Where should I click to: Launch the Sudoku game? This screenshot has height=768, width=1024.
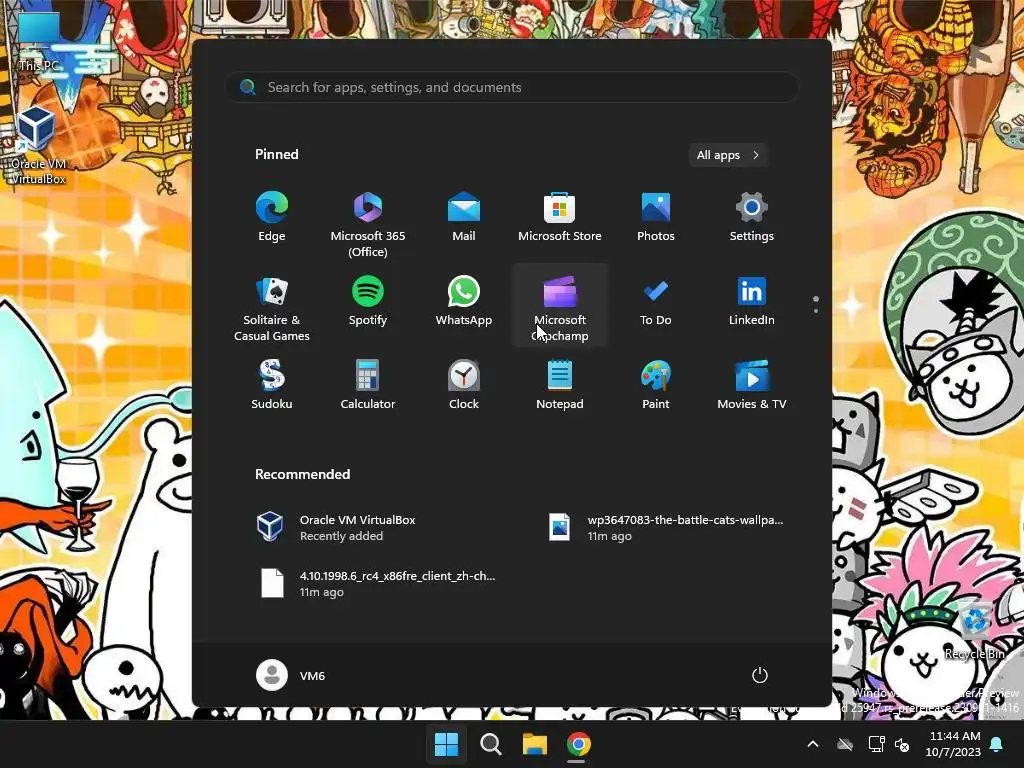point(272,385)
